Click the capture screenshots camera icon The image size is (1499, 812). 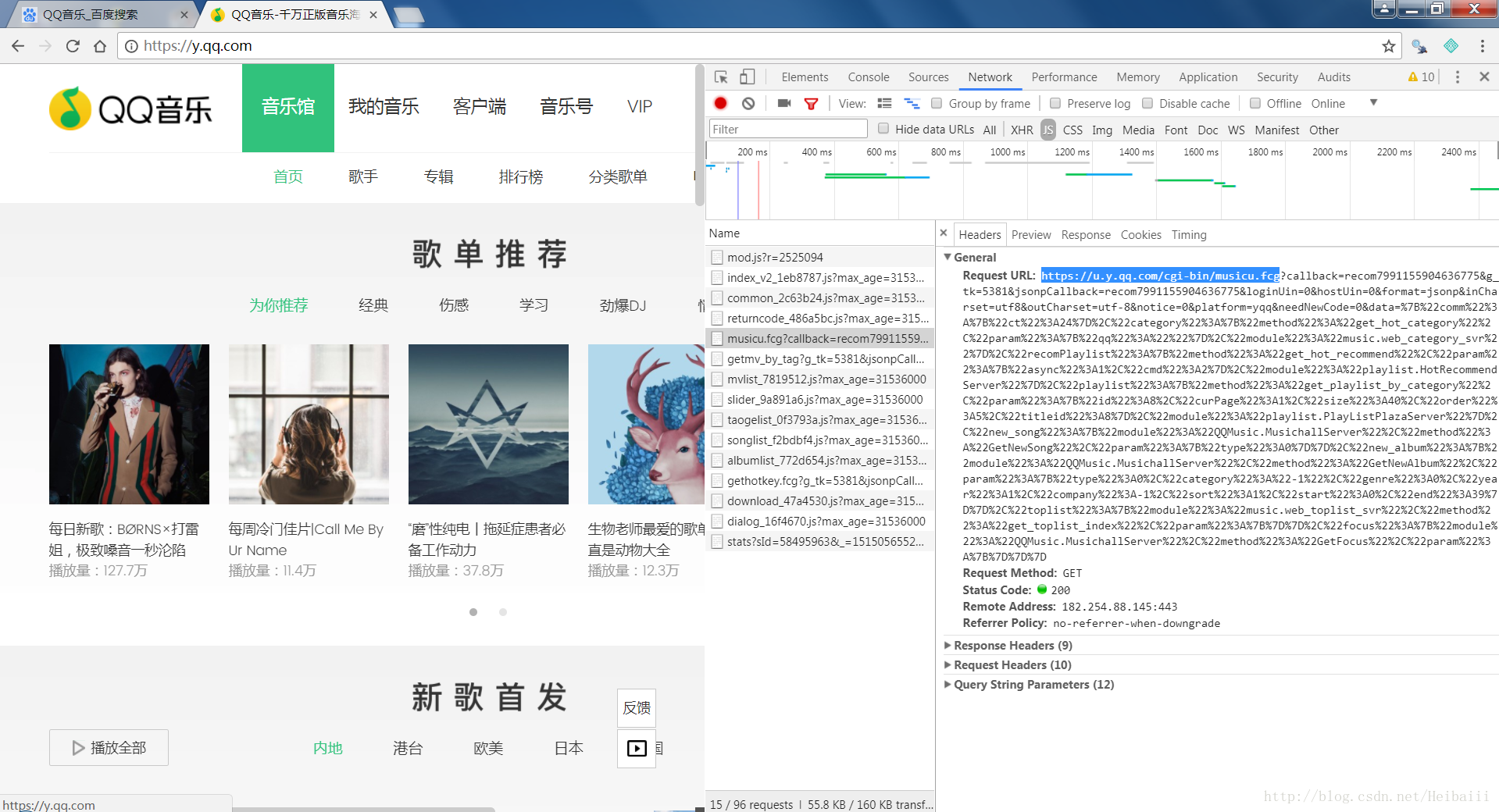tap(784, 103)
